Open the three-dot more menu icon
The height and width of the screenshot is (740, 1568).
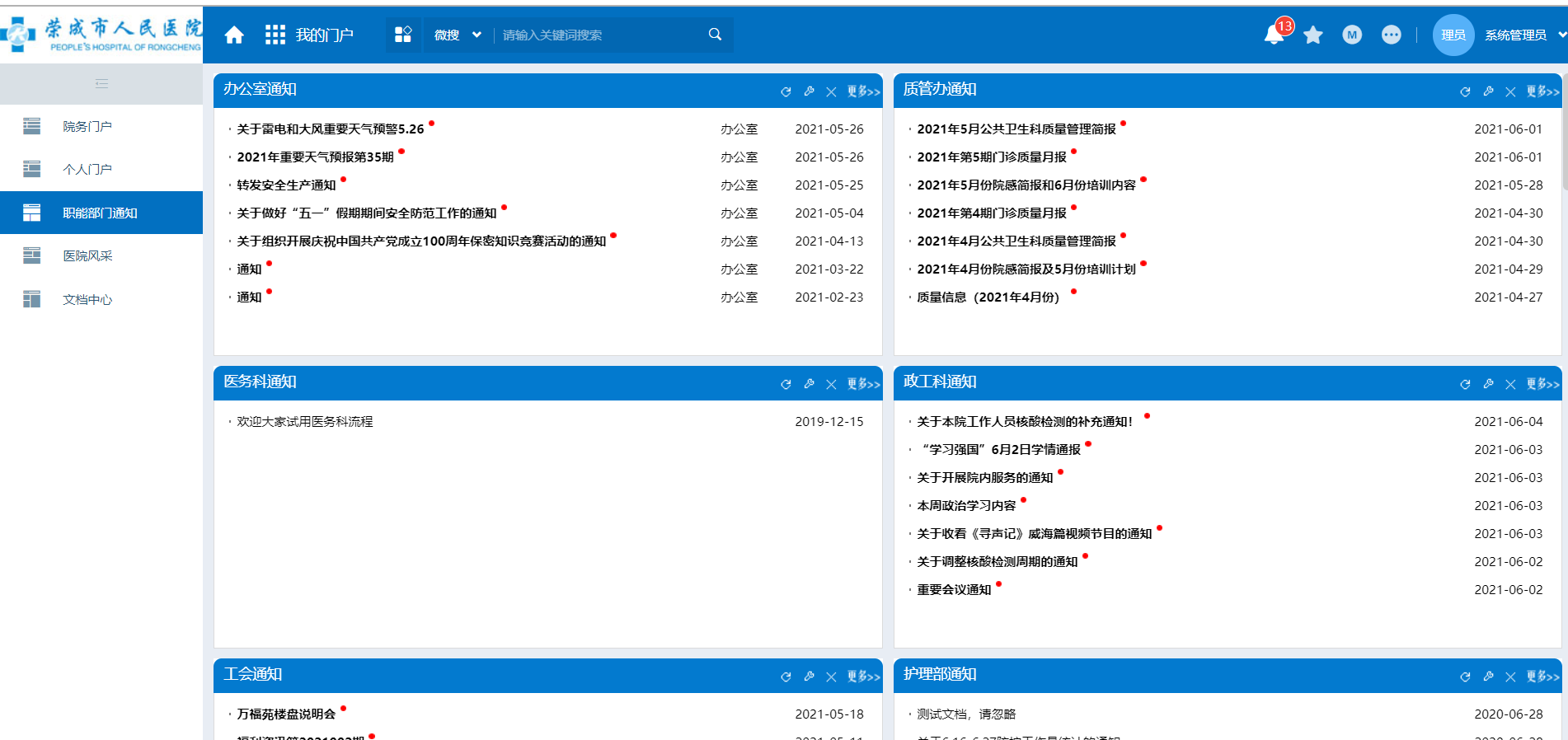tap(1392, 35)
